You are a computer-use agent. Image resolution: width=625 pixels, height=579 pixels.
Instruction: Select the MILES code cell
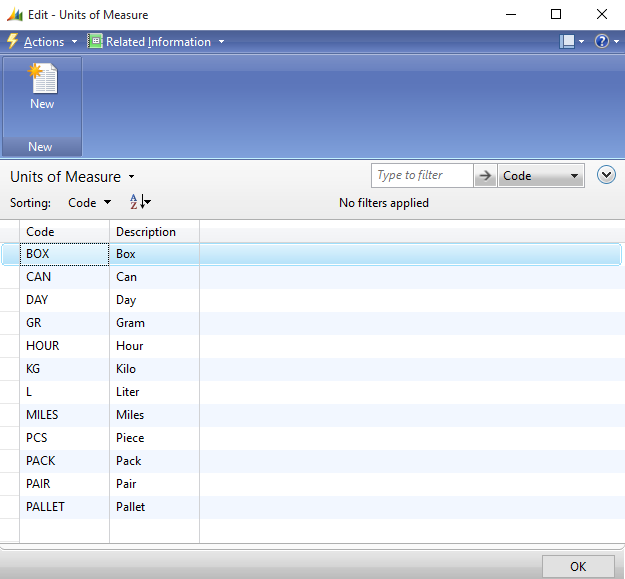click(65, 415)
